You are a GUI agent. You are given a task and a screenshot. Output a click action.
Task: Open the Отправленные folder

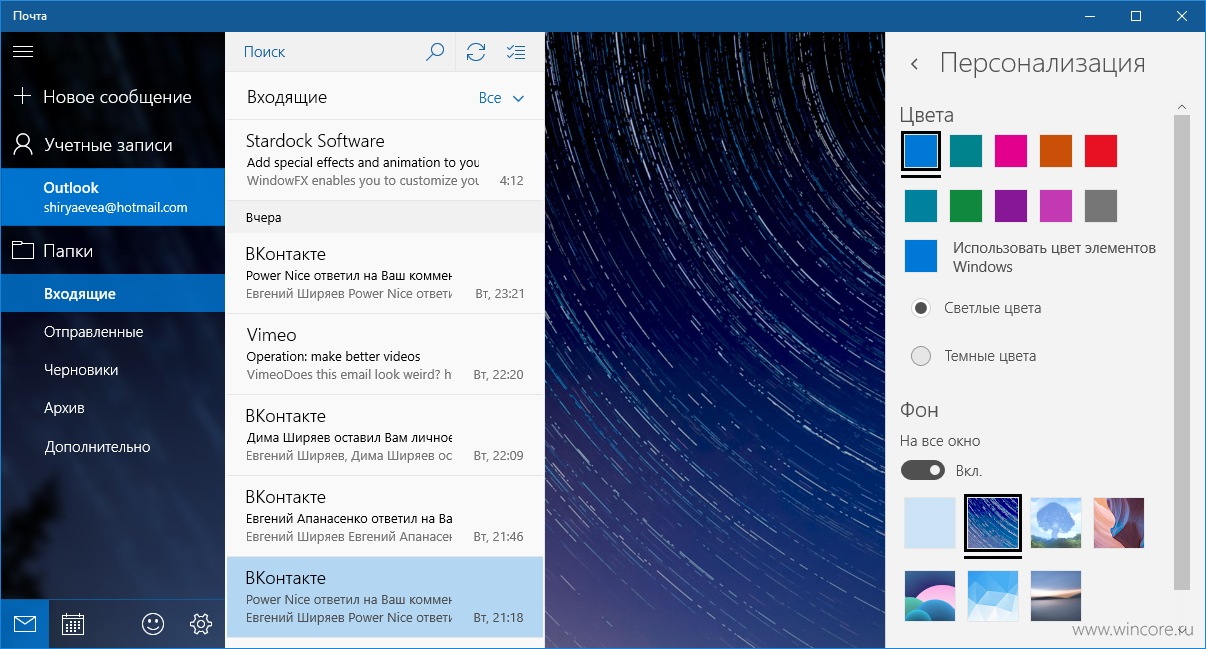pyautogui.click(x=112, y=332)
